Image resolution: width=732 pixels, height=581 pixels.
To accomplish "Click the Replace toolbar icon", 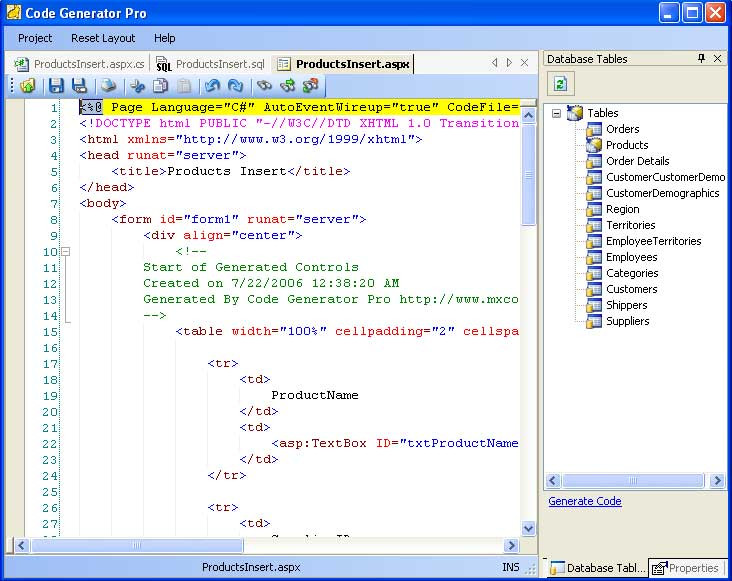I will (311, 86).
